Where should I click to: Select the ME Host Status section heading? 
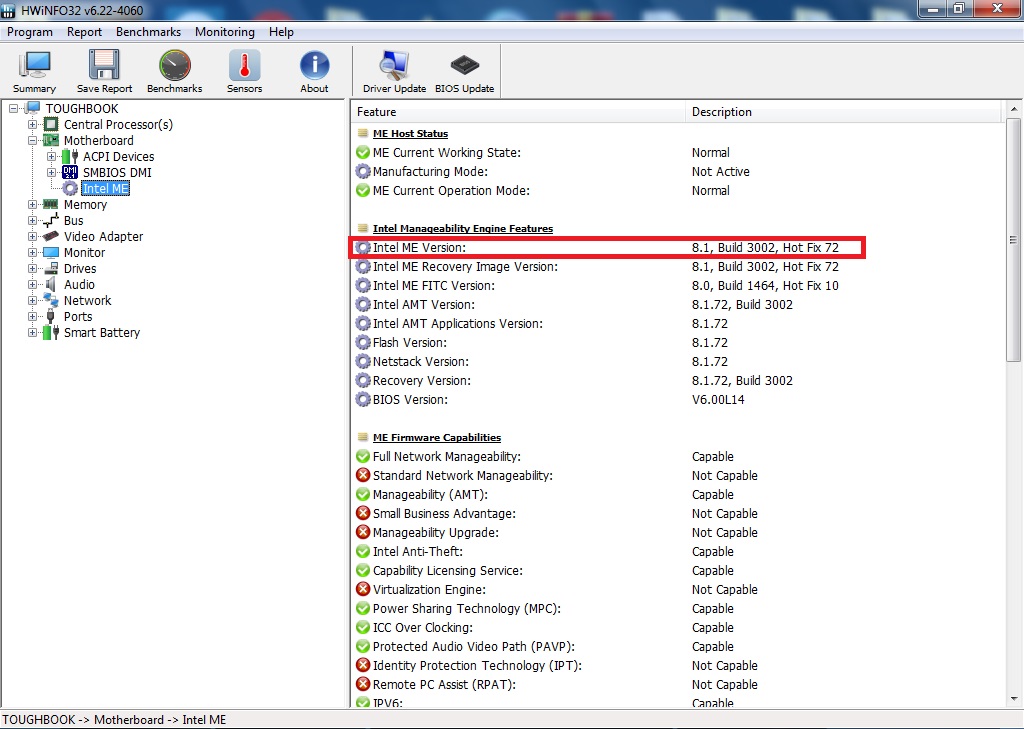click(x=410, y=133)
